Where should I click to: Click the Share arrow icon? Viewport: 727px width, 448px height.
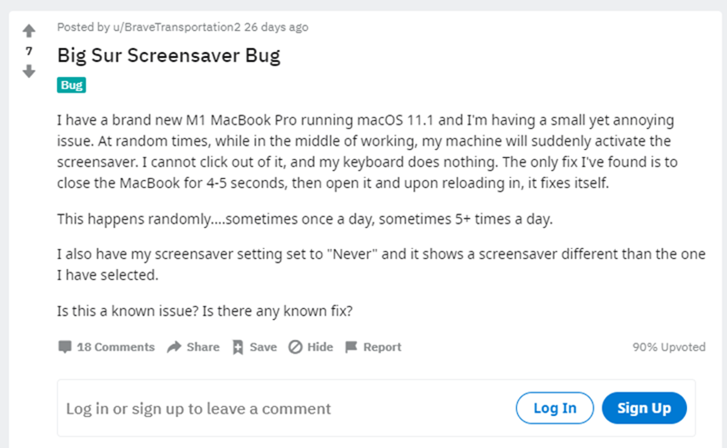[174, 347]
